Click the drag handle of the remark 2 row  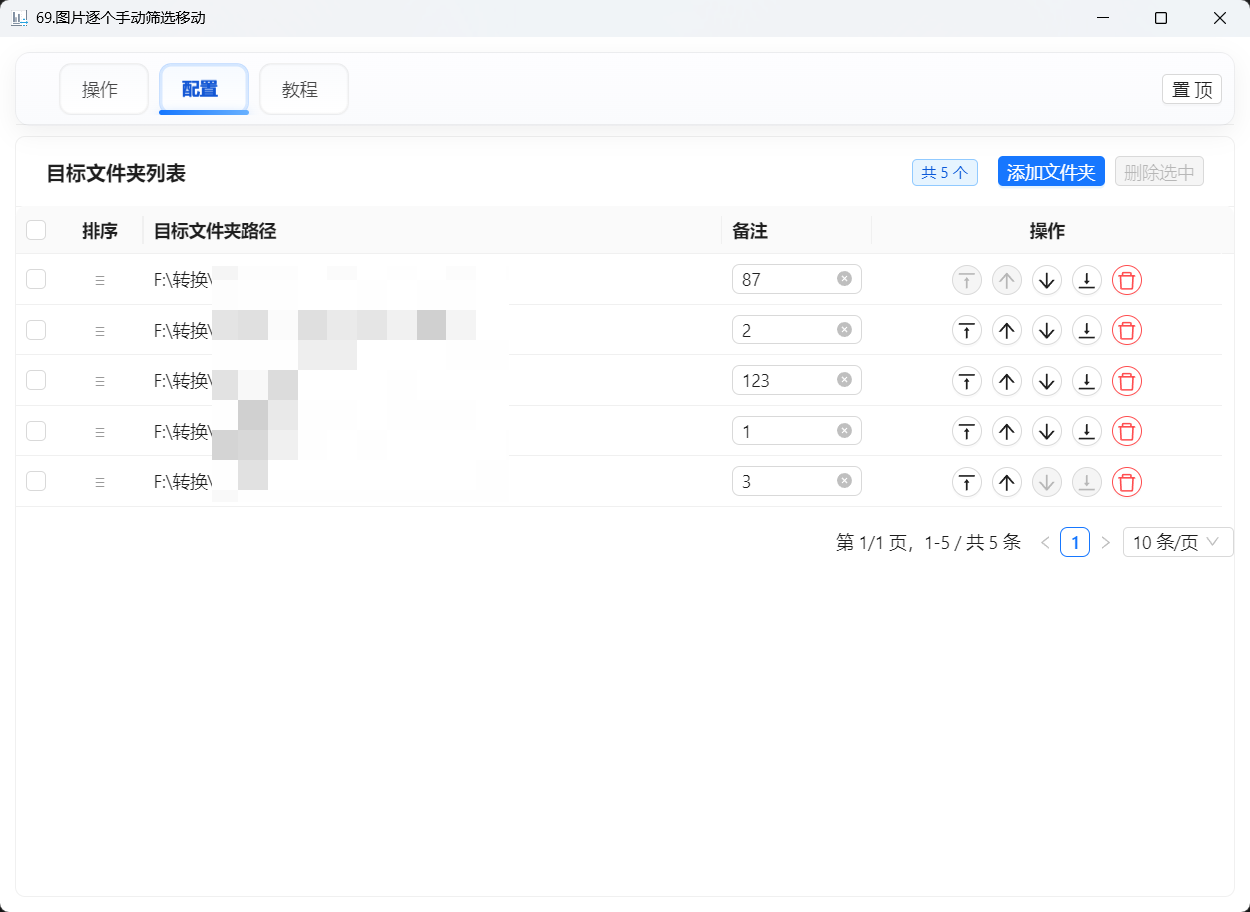click(x=100, y=331)
